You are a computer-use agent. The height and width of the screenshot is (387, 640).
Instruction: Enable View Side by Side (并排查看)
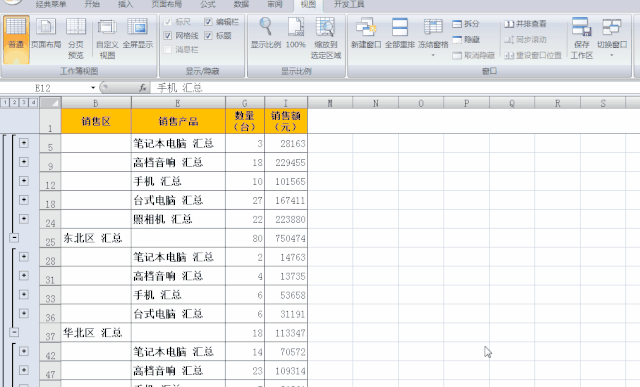pos(525,24)
